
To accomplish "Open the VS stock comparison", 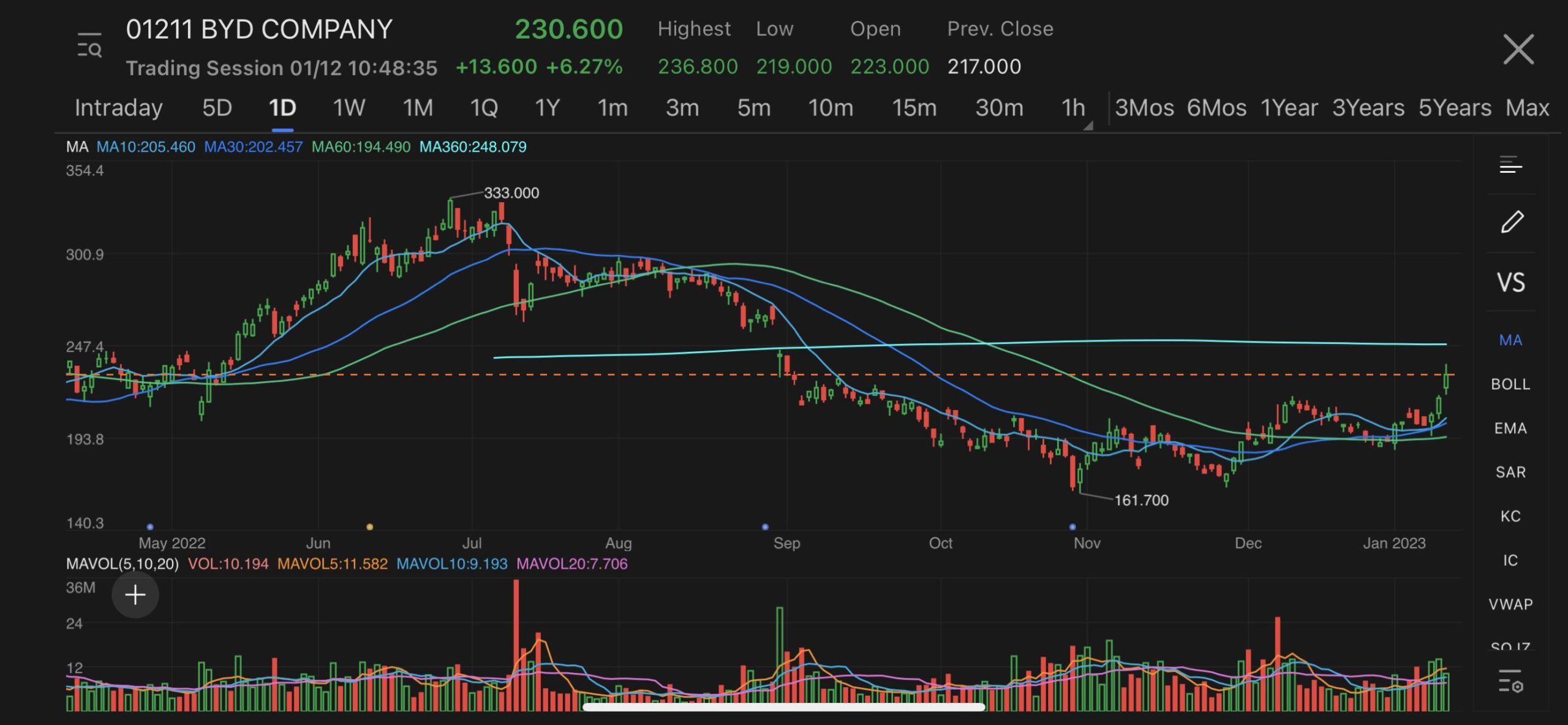I will (x=1510, y=283).
